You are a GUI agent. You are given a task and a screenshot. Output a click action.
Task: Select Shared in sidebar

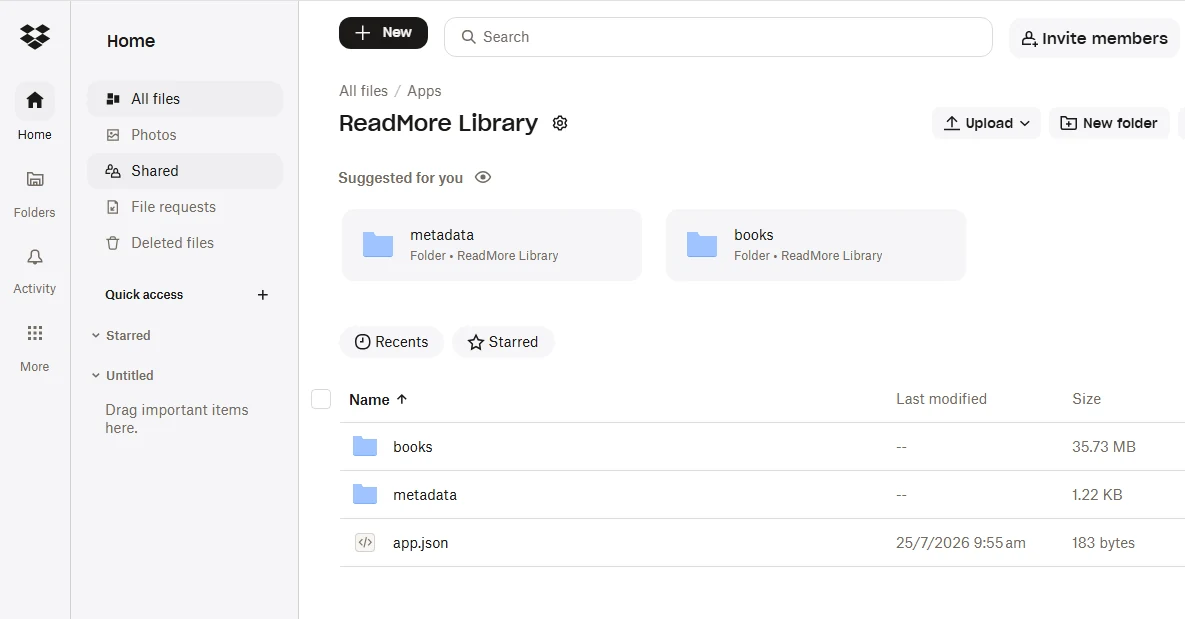pos(185,171)
